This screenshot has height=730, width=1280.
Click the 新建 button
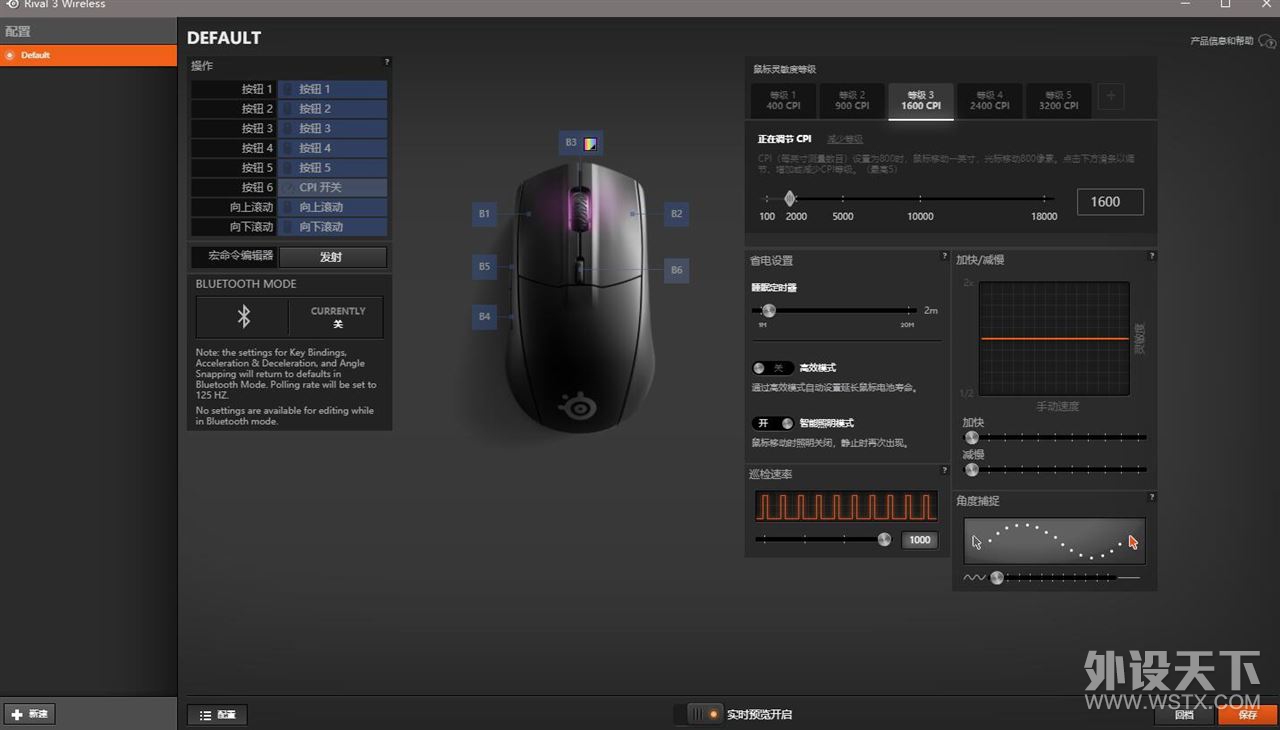tap(29, 714)
